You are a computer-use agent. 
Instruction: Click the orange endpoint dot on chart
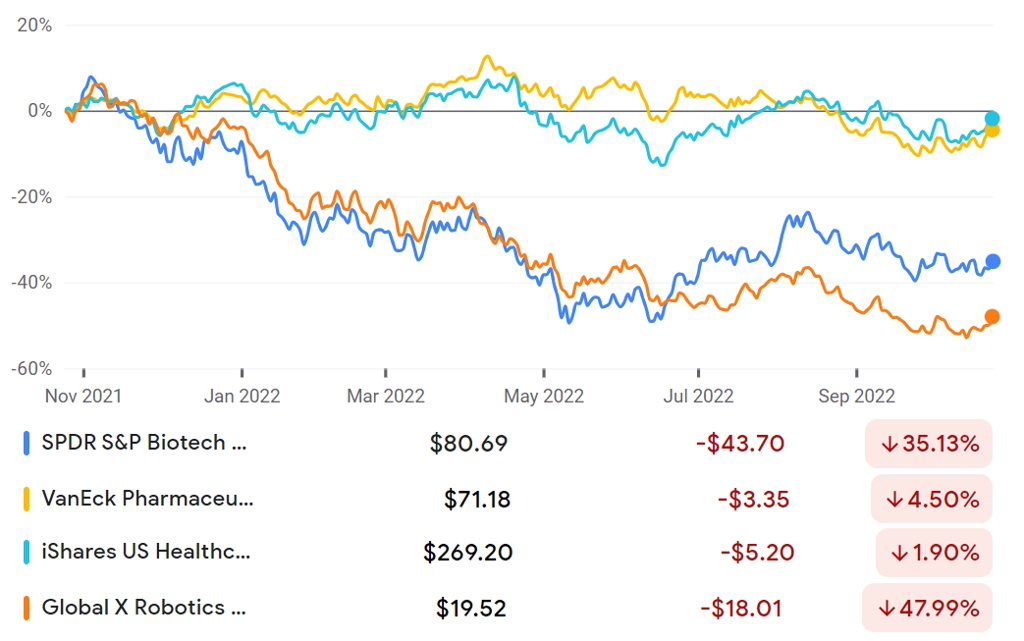(x=992, y=317)
